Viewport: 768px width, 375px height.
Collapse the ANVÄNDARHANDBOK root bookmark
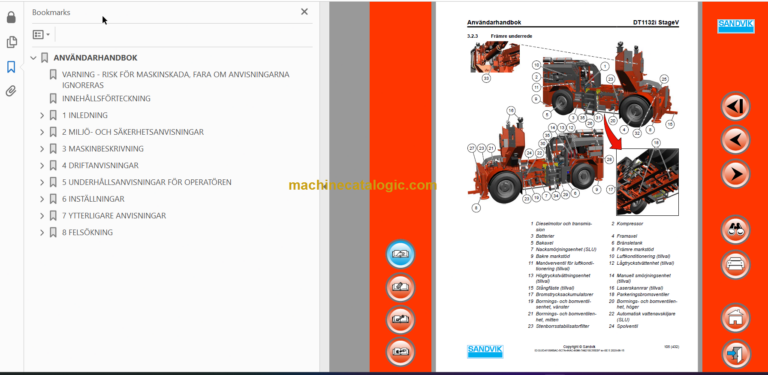[x=33, y=58]
